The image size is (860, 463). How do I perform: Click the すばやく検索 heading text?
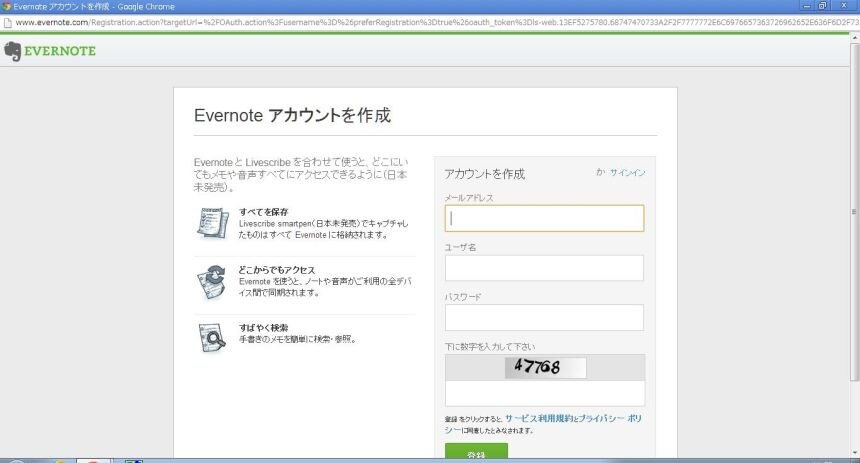coord(263,328)
